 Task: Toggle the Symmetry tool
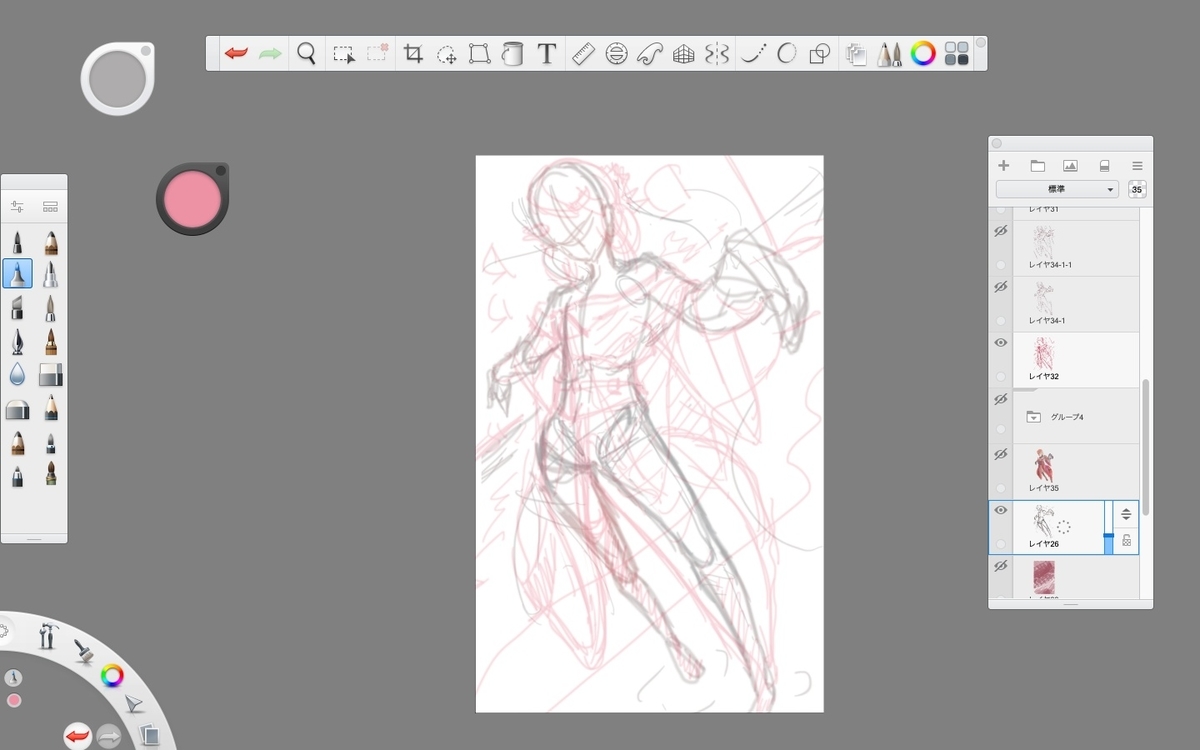716,54
